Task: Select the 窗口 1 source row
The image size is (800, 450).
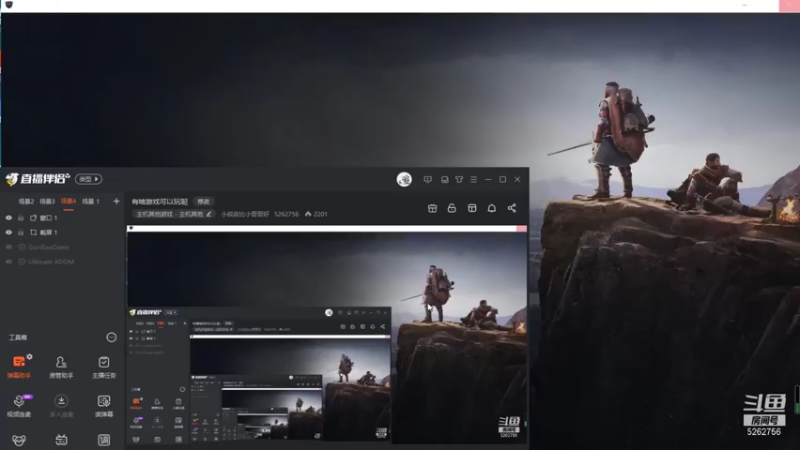Action: pyautogui.click(x=62, y=218)
